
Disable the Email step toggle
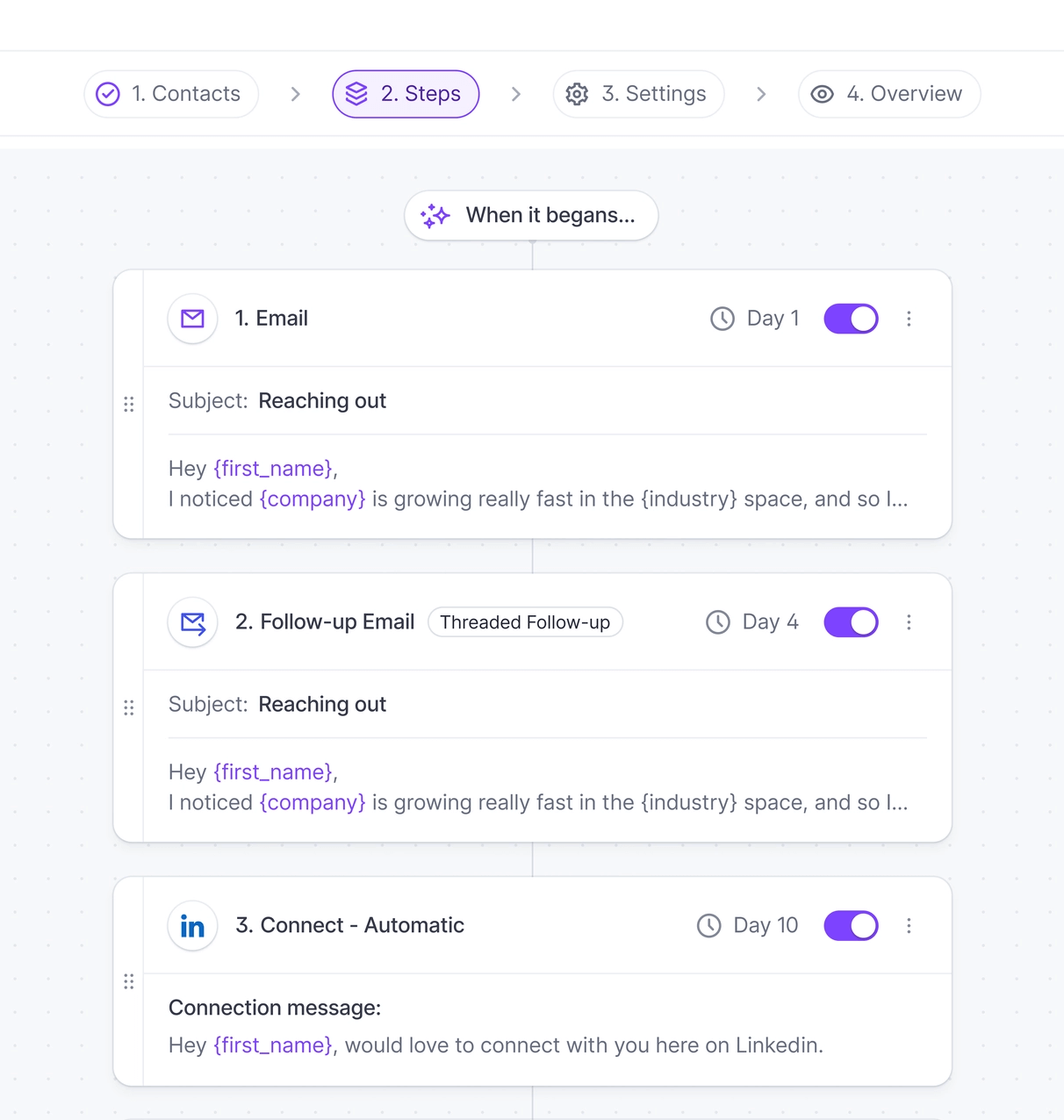click(851, 319)
